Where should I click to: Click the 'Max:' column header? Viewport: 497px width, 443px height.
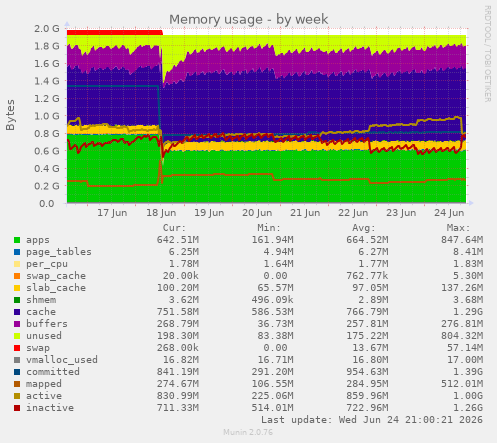(x=458, y=228)
